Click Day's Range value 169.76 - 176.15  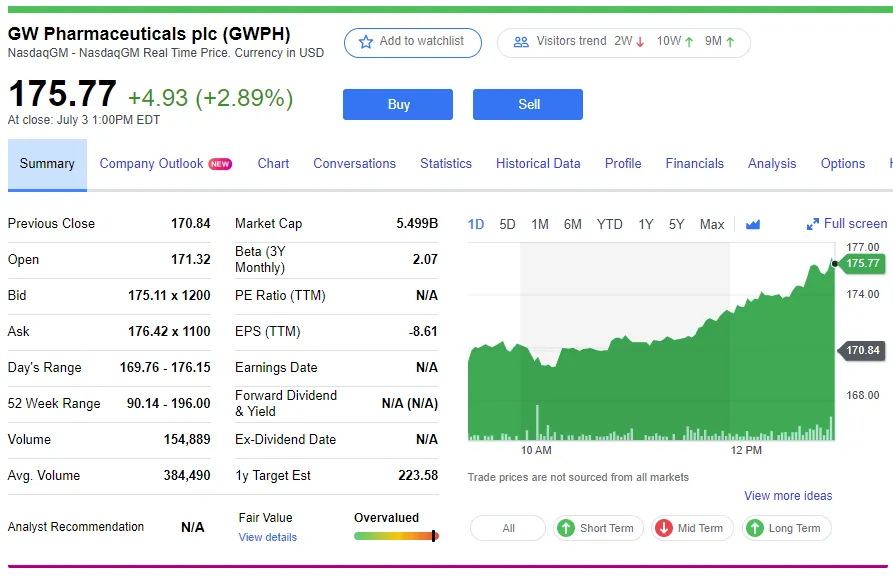pos(165,367)
